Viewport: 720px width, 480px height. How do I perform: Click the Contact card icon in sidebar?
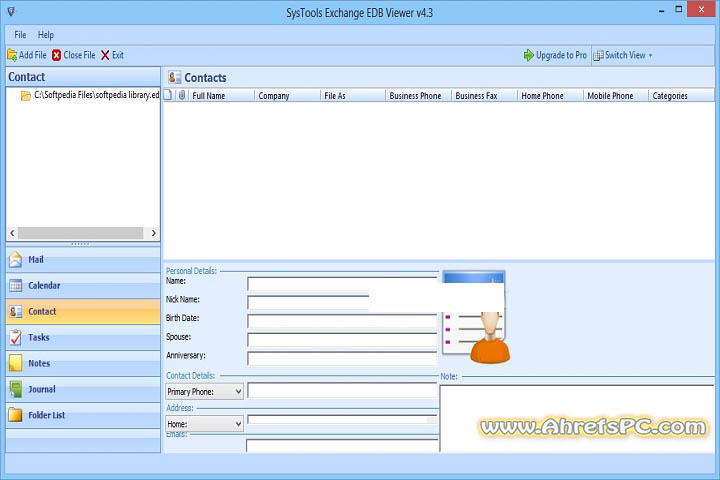[x=15, y=312]
